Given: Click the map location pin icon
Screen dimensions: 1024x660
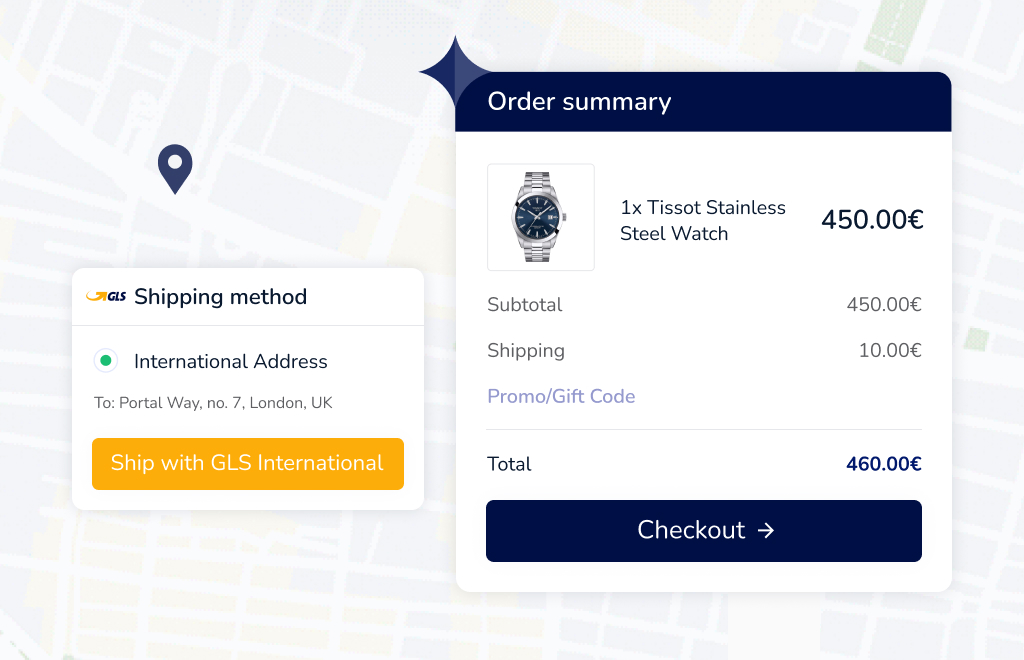Looking at the screenshot, I should 175,167.
